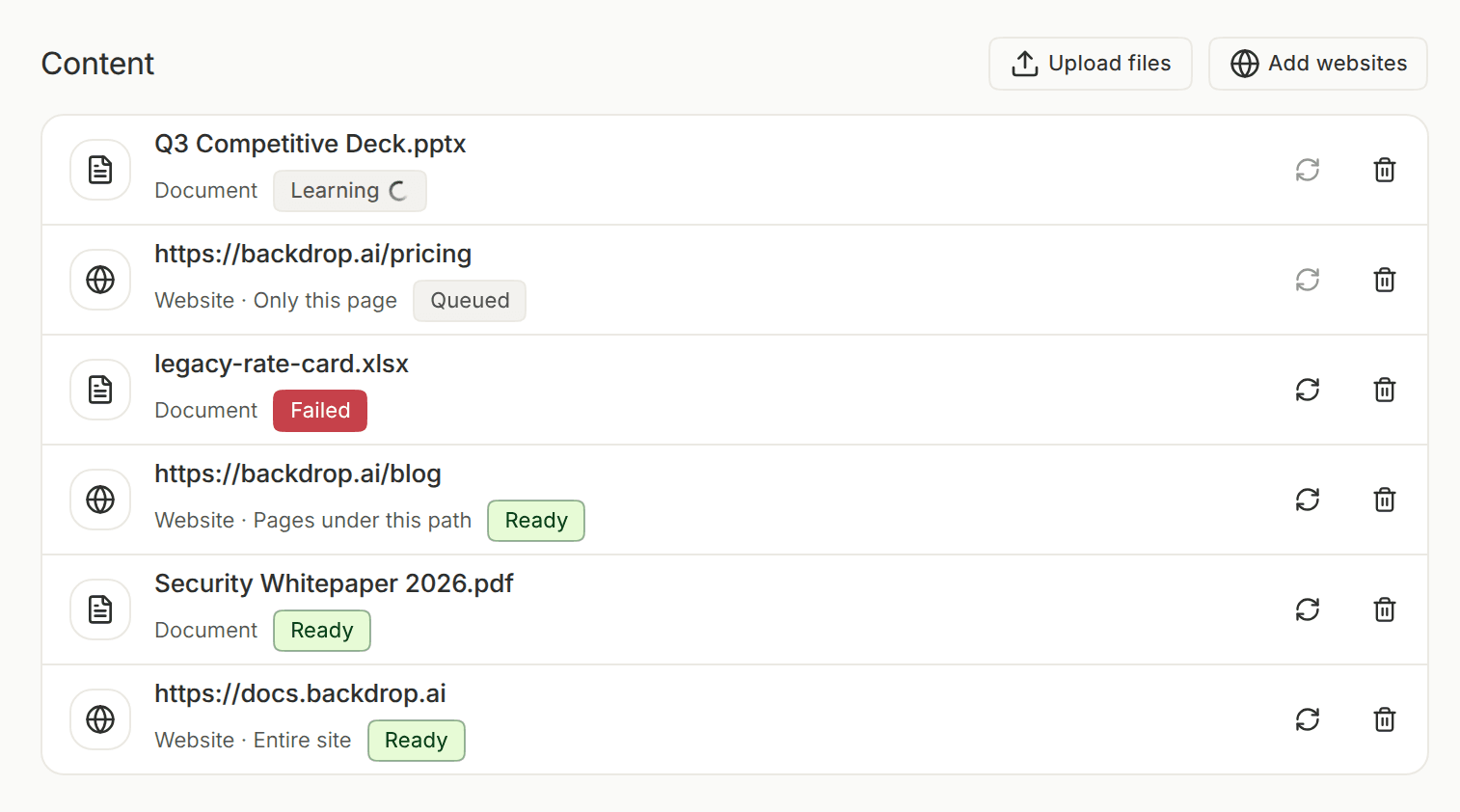Retry the failed legacy-rate-card.xlsx document
The image size is (1460, 812).
point(1308,390)
